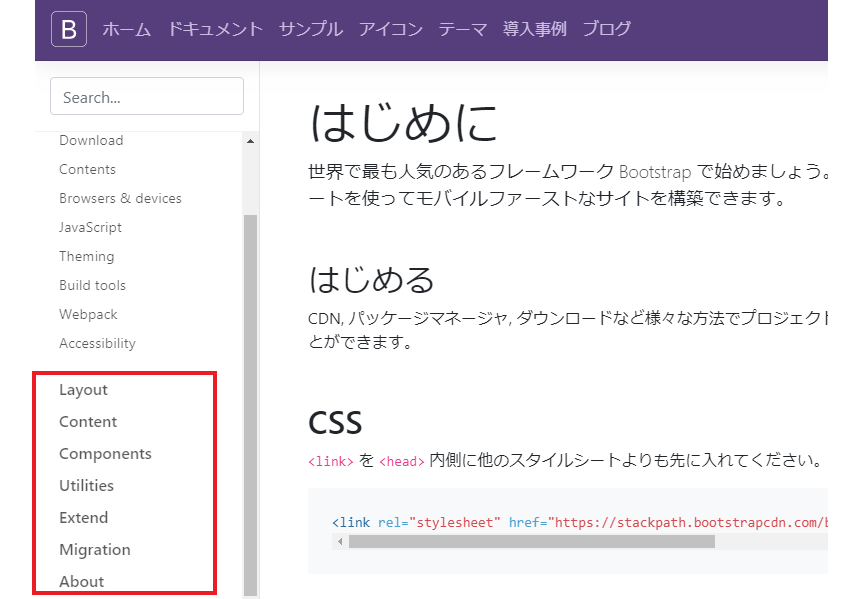Expand the Migration section
862x599 pixels.
95,550
